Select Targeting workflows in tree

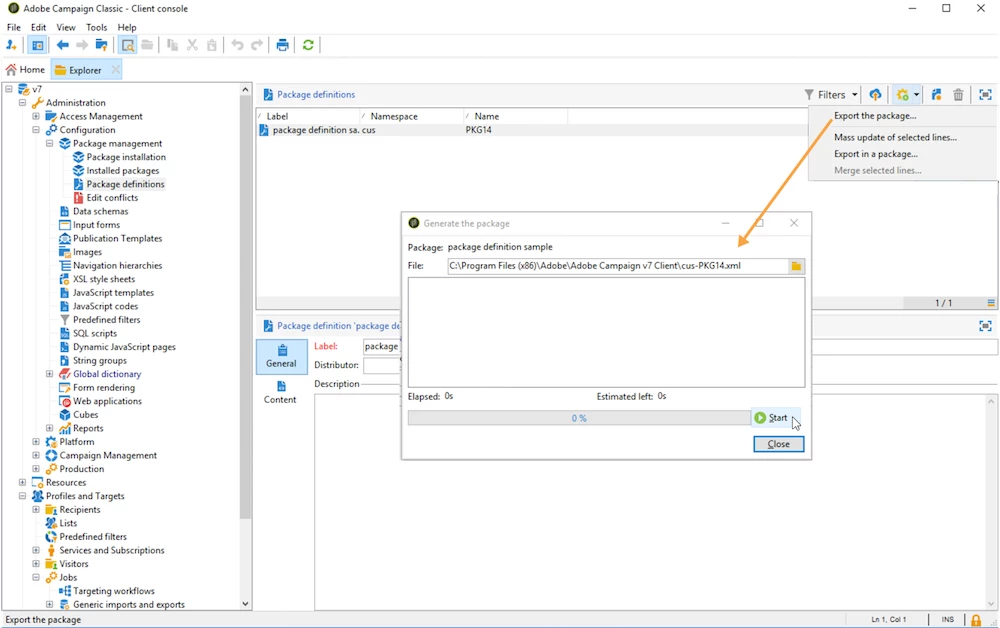[114, 591]
